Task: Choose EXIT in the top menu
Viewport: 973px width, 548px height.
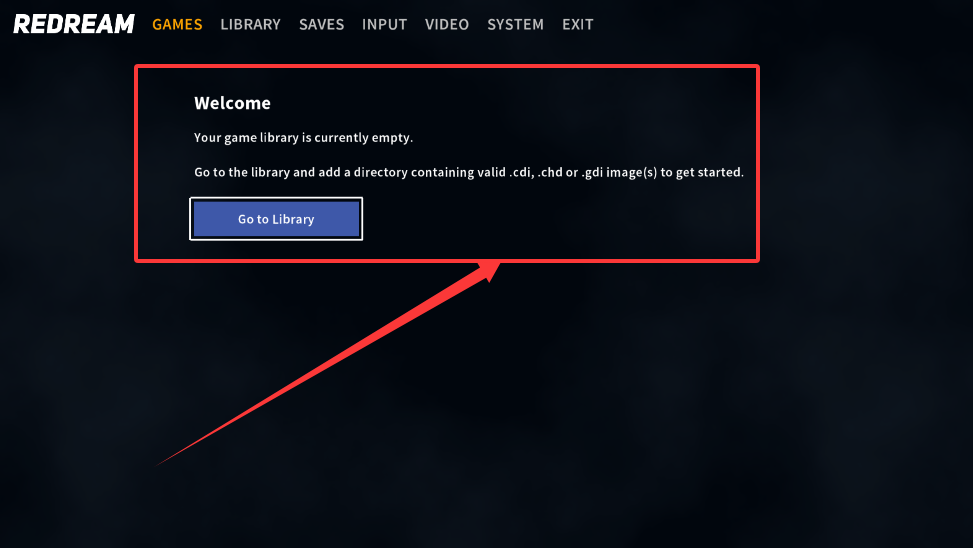Action: (578, 24)
